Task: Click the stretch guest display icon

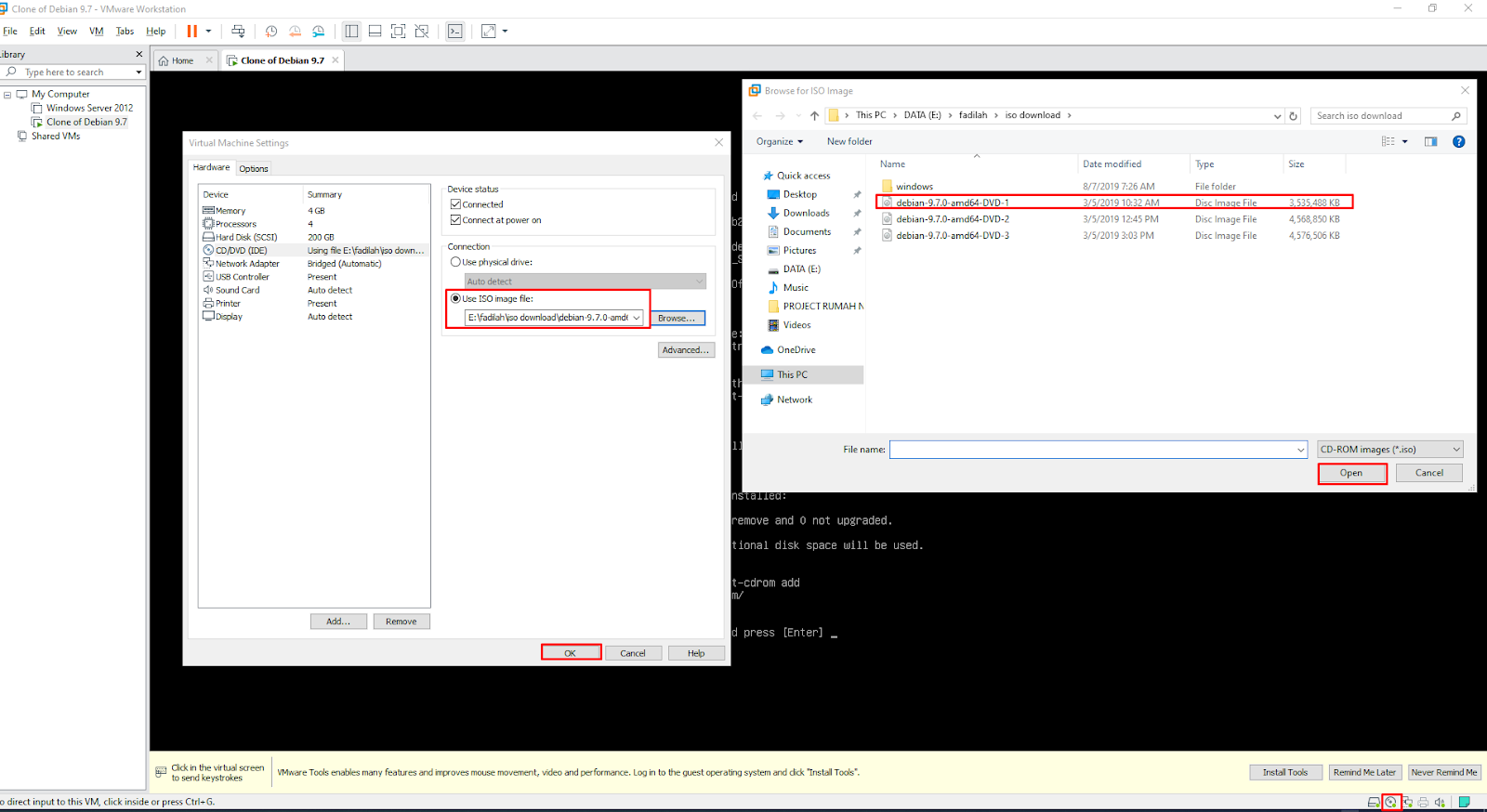Action: coord(489,31)
